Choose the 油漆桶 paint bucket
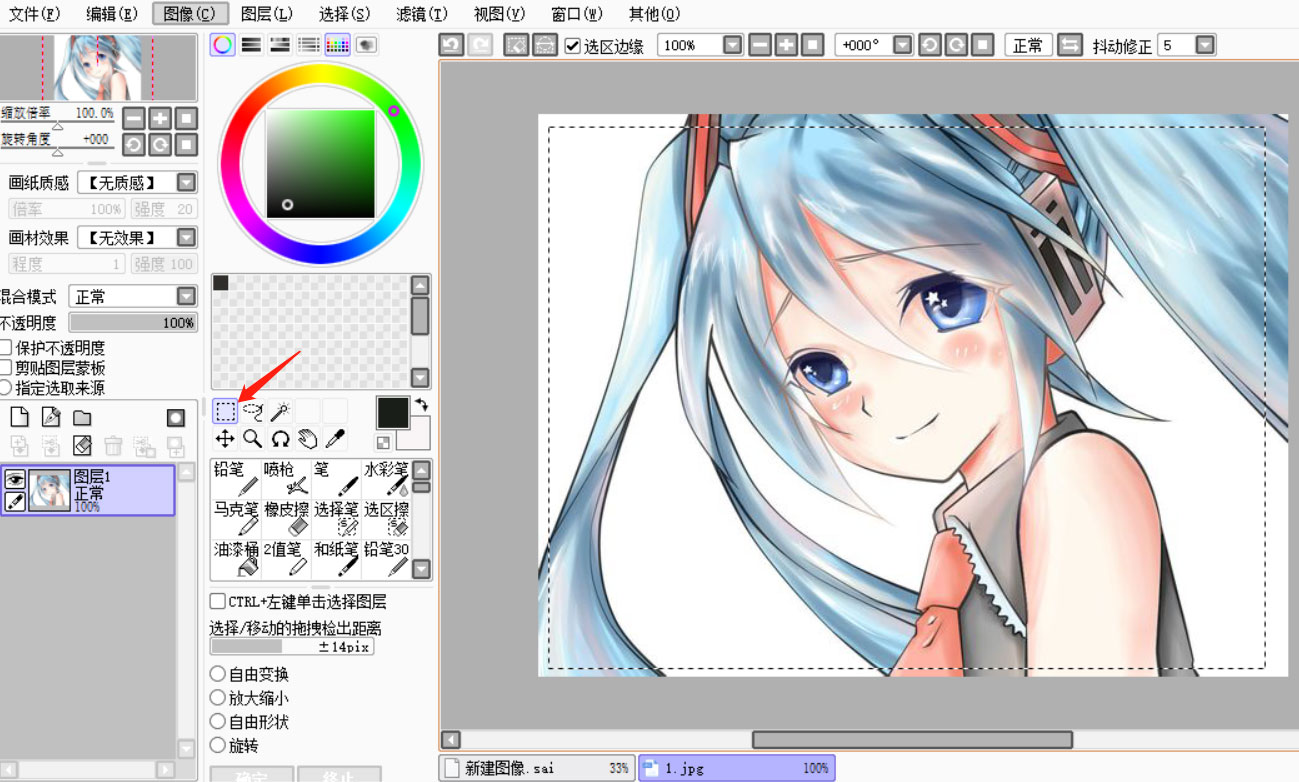This screenshot has height=782, width=1299. click(236, 560)
